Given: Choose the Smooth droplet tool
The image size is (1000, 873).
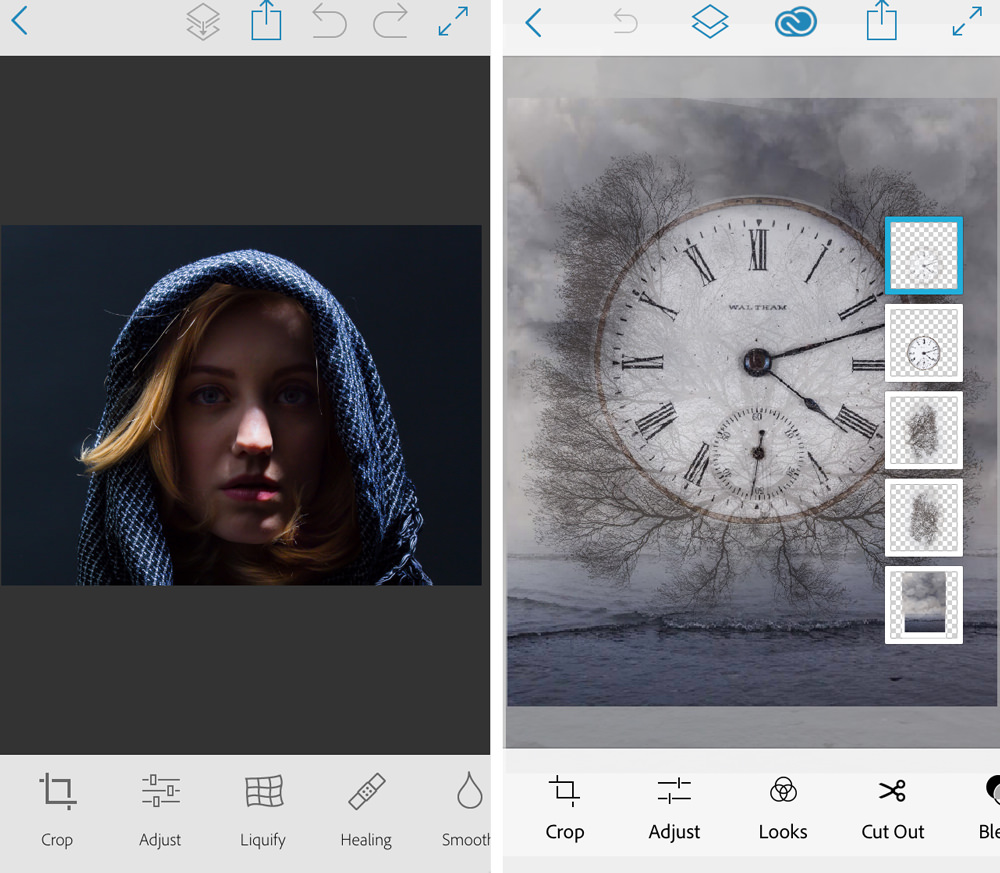Looking at the screenshot, I should [467, 807].
